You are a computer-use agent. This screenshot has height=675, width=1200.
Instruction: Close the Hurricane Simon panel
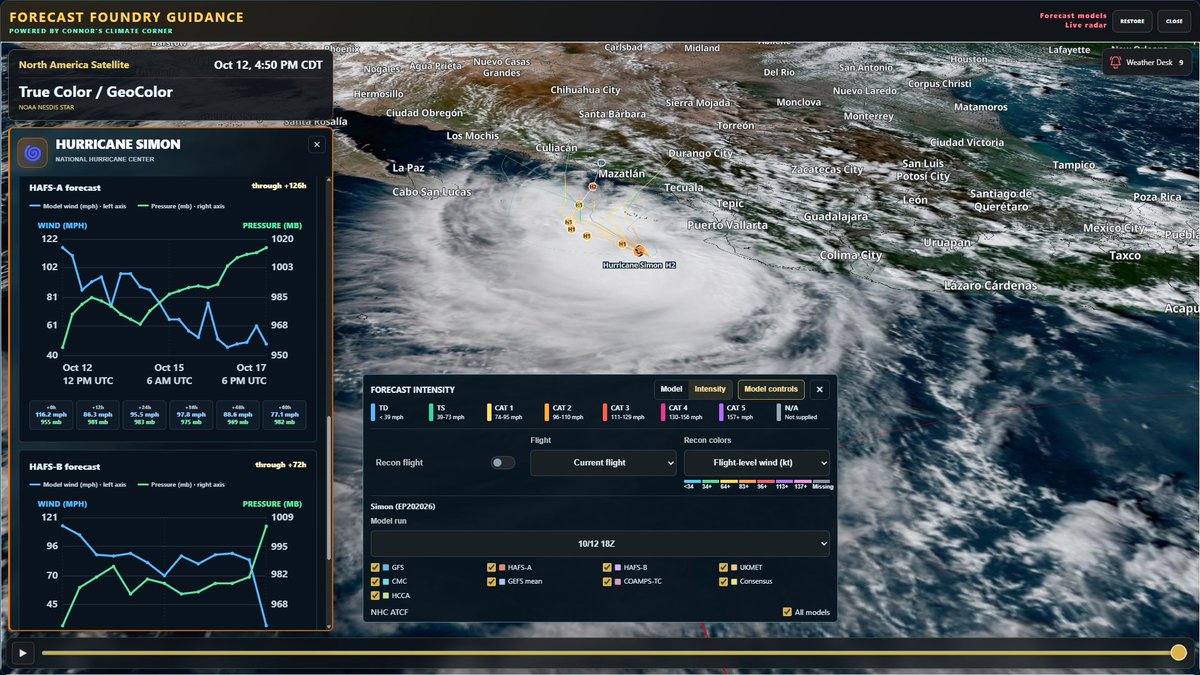pyautogui.click(x=317, y=145)
